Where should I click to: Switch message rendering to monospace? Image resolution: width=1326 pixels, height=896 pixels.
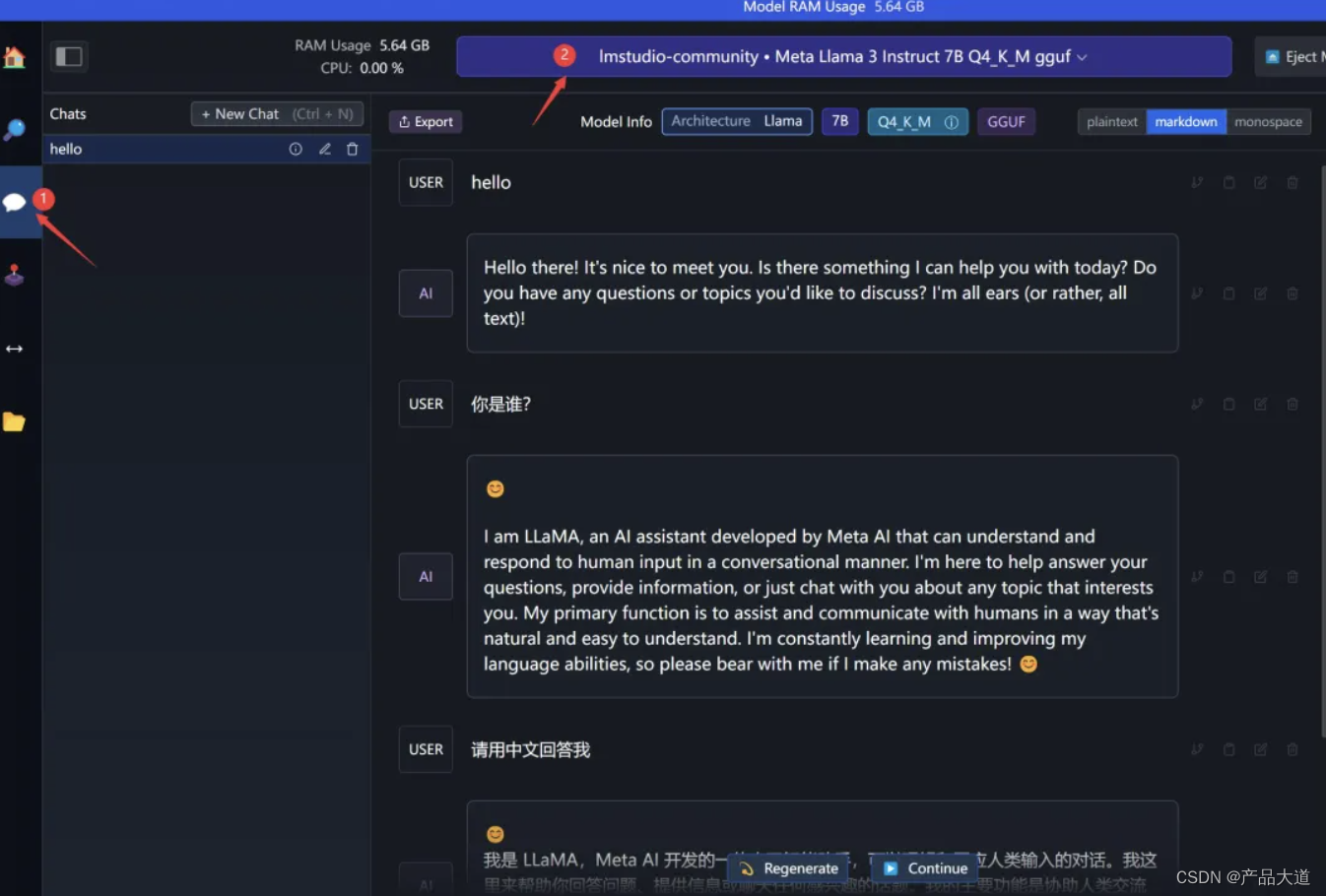(1268, 122)
